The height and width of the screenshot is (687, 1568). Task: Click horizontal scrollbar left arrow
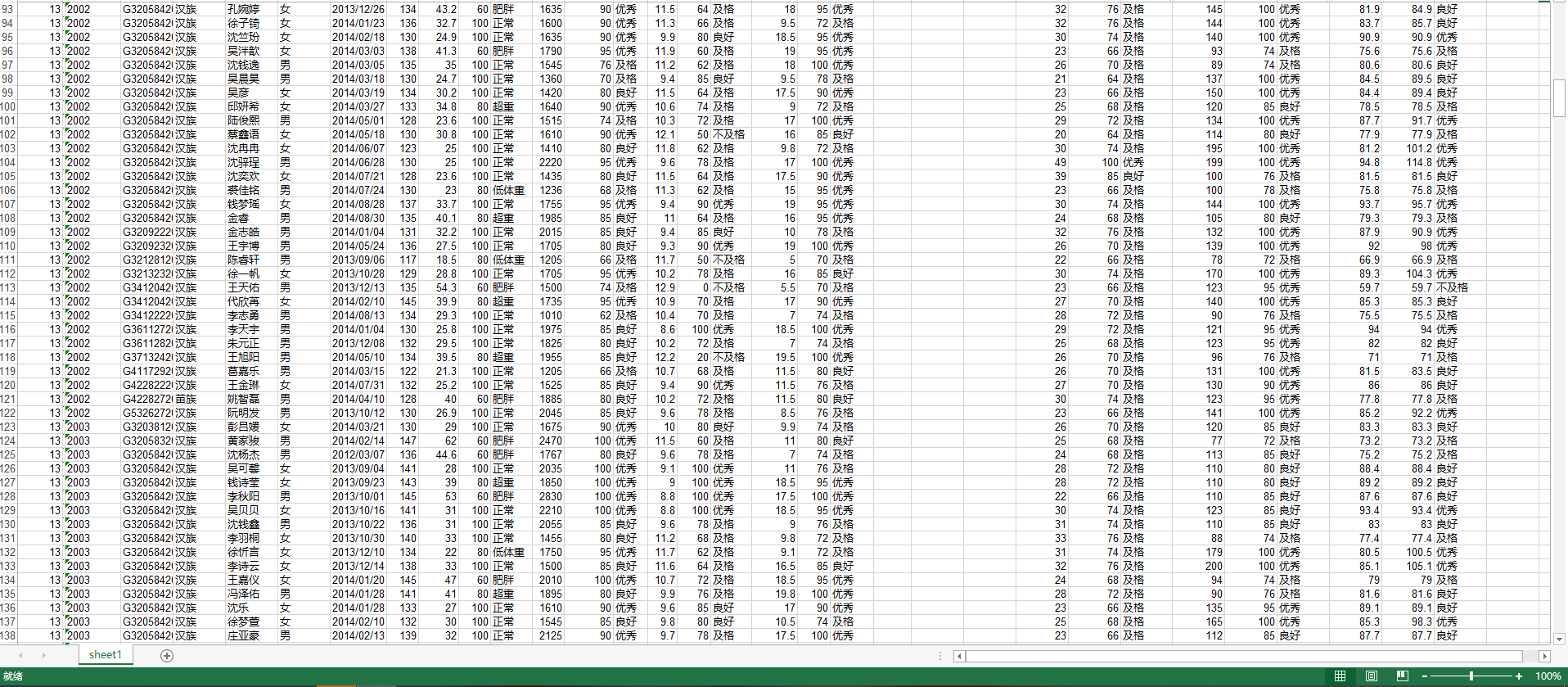[959, 656]
